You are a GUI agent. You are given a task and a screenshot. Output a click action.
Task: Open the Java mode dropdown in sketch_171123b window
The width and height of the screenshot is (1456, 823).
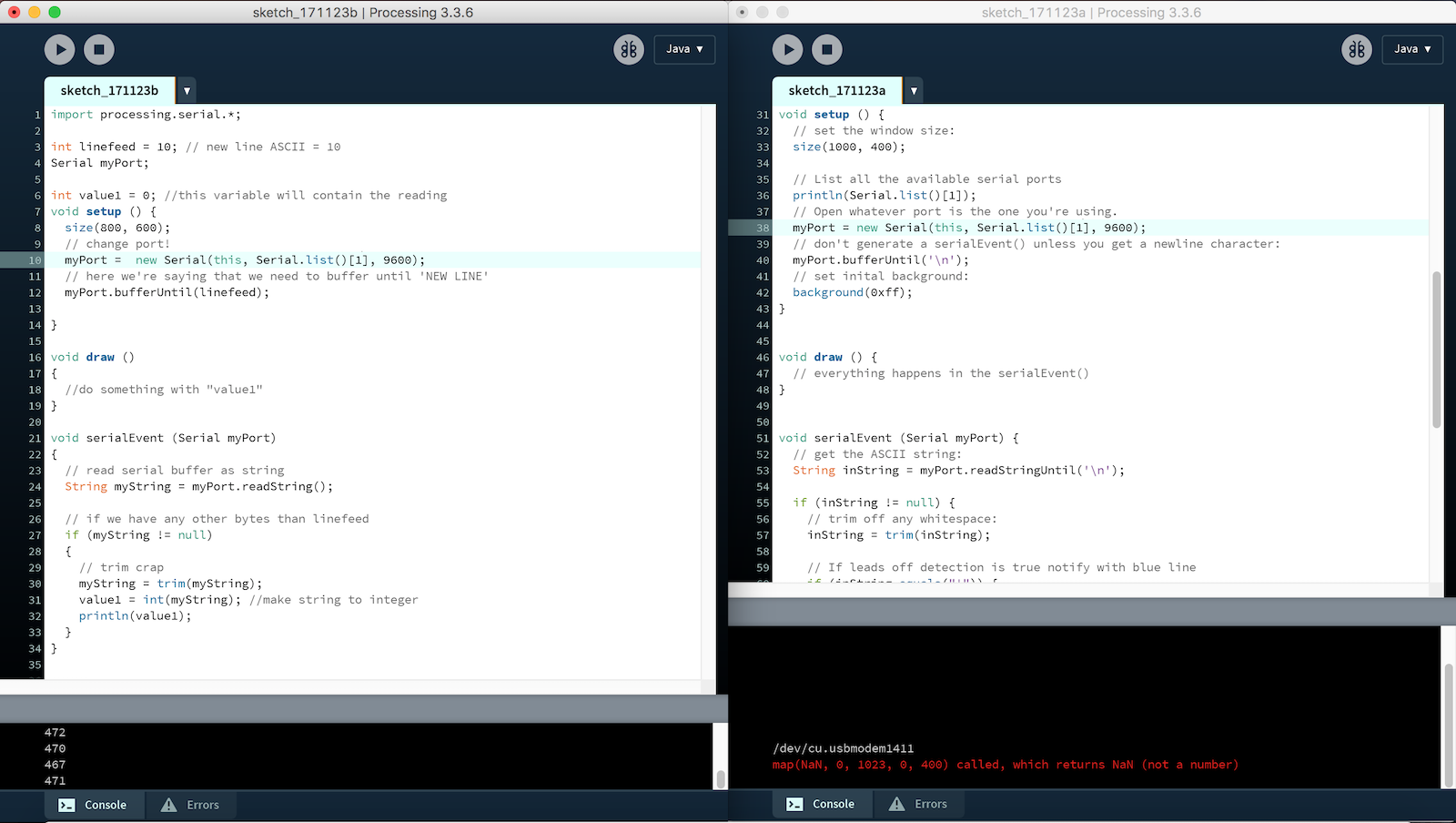(684, 49)
